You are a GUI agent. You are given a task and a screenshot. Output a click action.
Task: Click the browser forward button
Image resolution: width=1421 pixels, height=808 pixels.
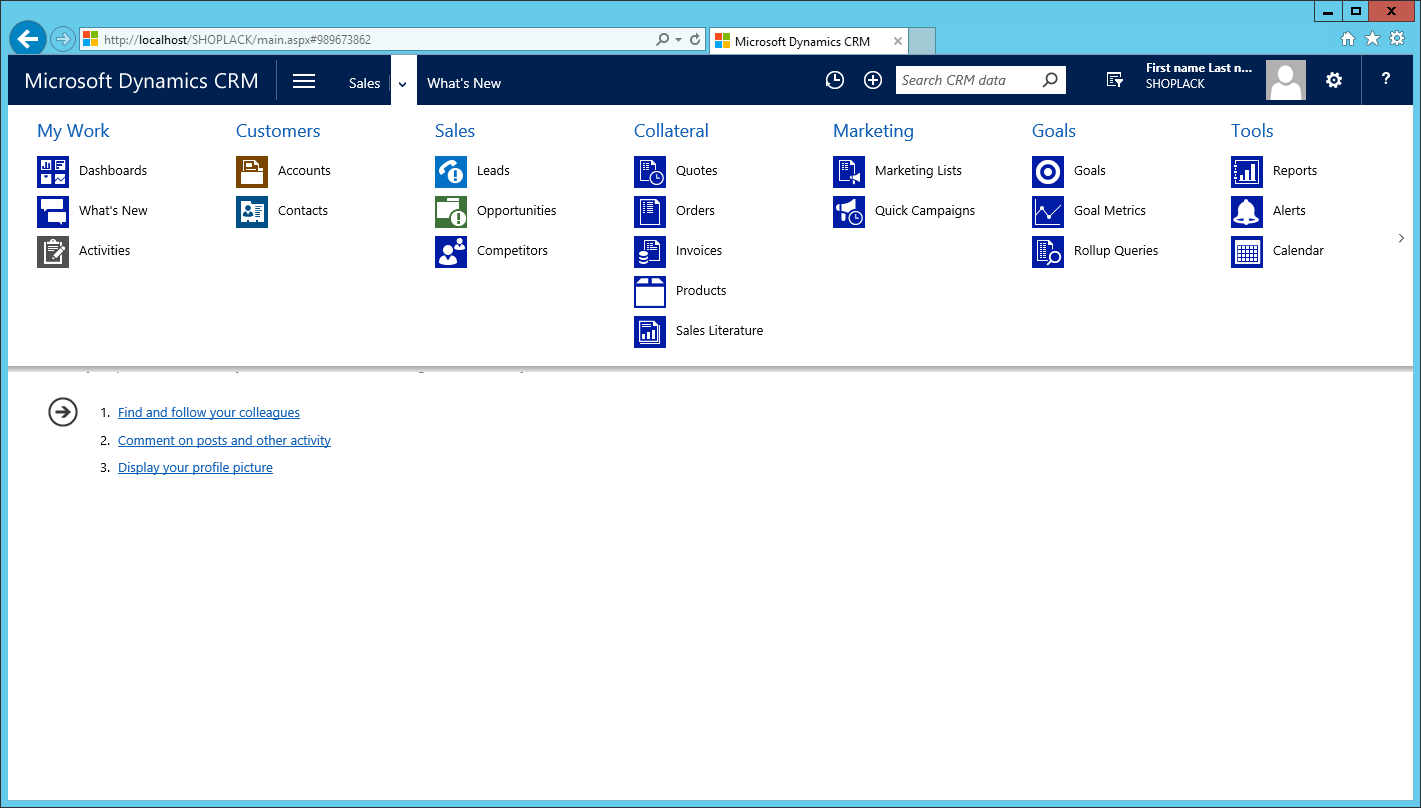(x=63, y=40)
